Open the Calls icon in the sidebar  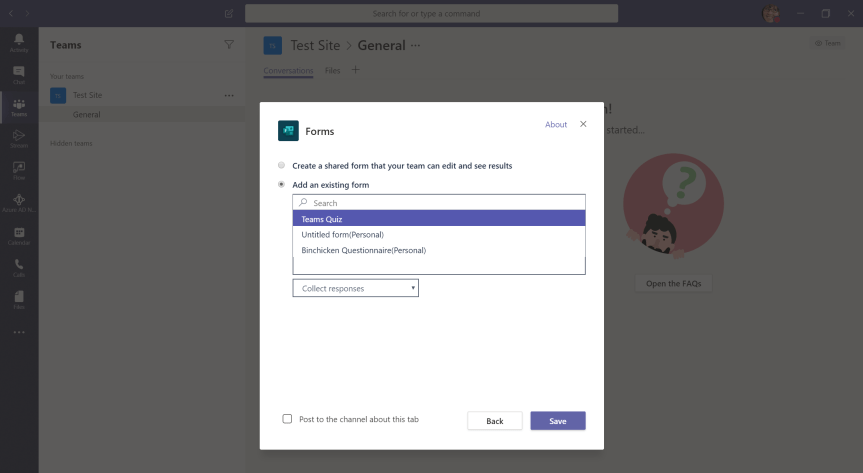point(19,267)
